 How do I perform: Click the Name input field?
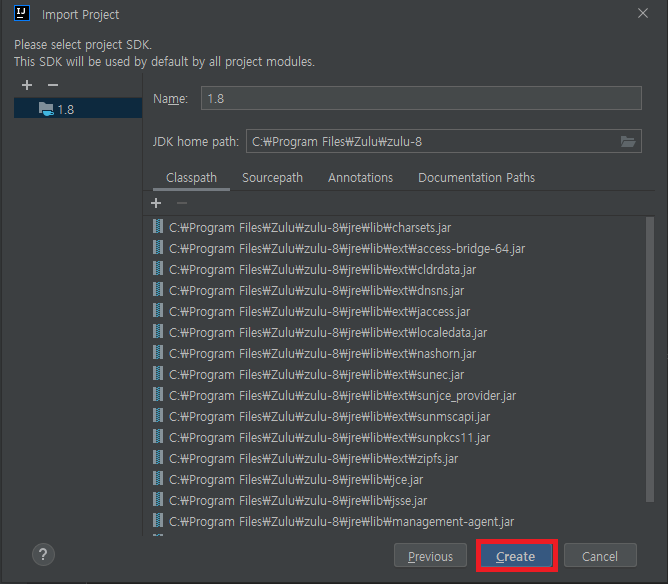pos(421,98)
